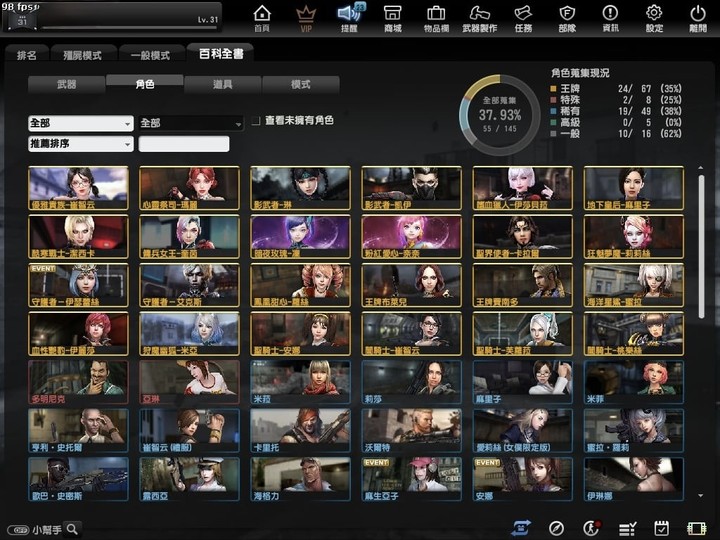Open the VIP crown icon
This screenshot has height=540, width=720.
(306, 17)
